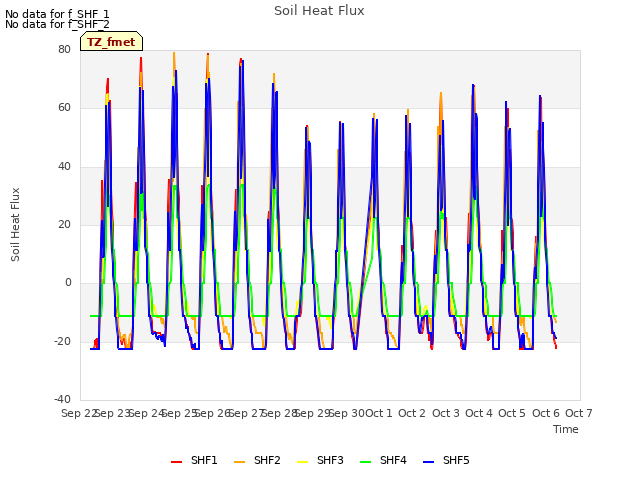This screenshot has width=640, height=480.
Task: Click the Oct 7 x-axis date label
Action: pyautogui.click(x=579, y=413)
